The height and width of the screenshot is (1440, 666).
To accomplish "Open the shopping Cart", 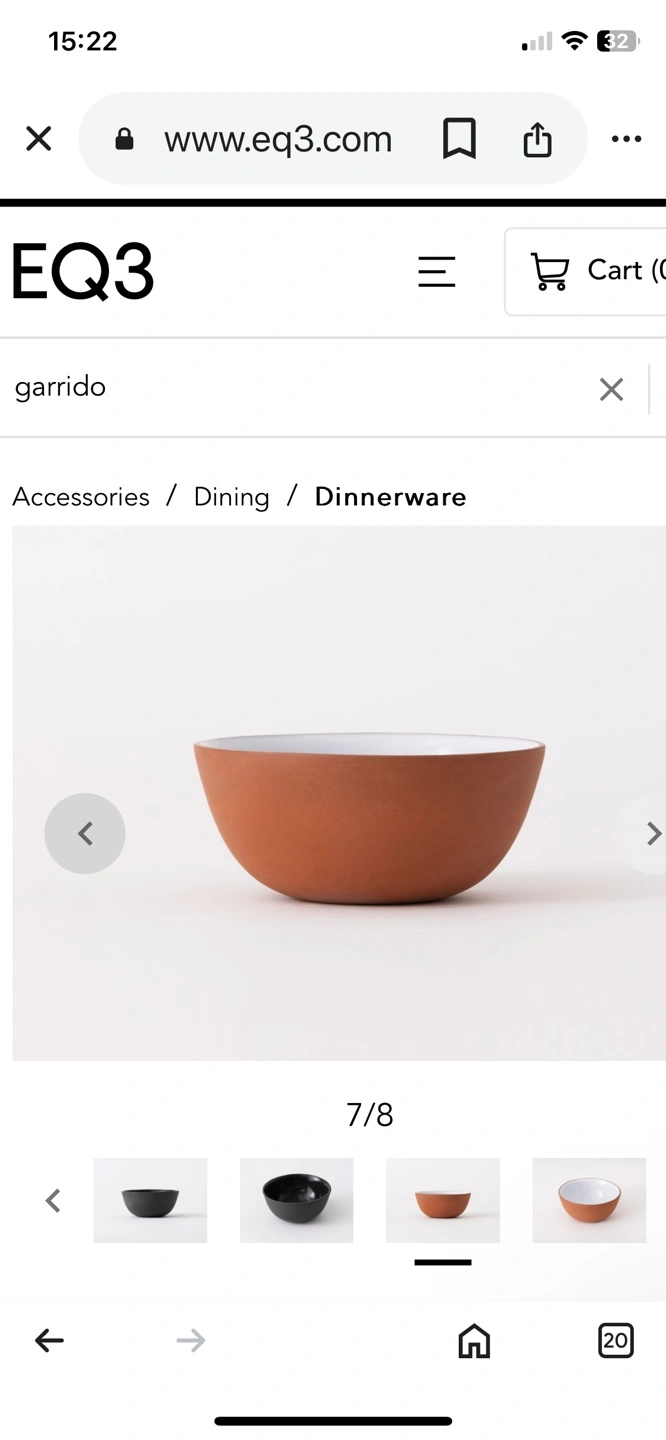I will [x=585, y=272].
